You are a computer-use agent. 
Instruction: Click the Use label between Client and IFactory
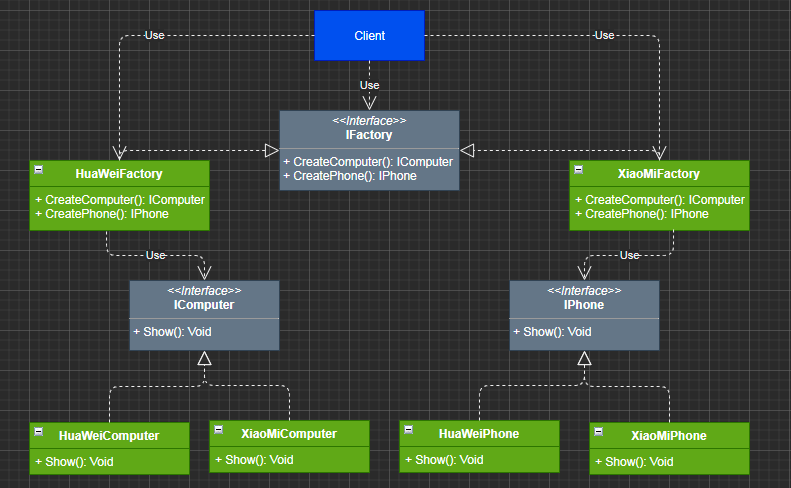click(369, 85)
